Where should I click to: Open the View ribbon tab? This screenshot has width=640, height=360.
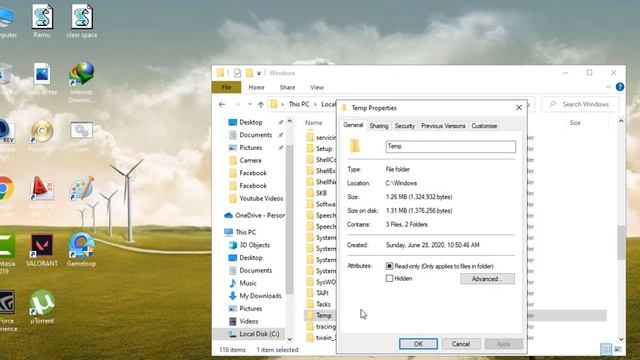coord(317,87)
